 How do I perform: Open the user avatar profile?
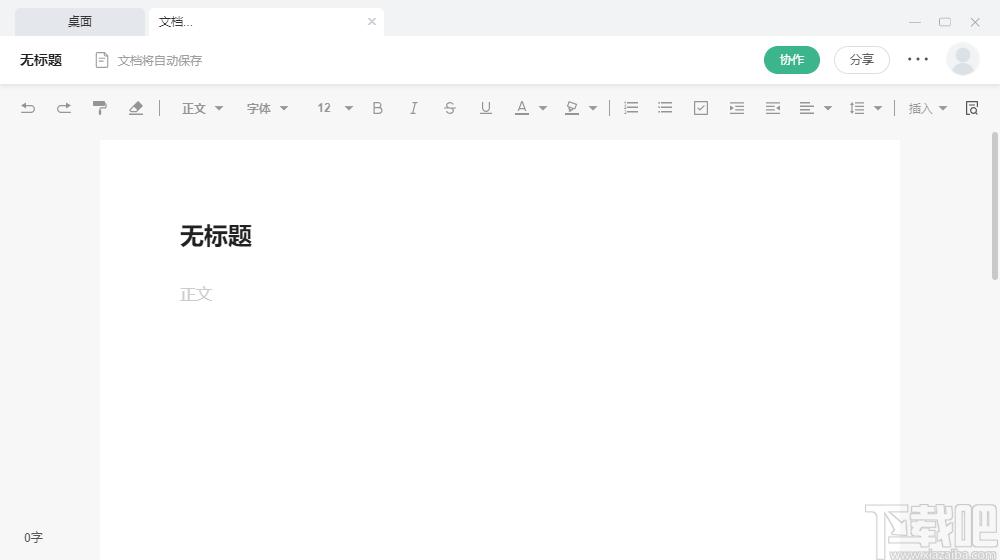click(x=962, y=59)
